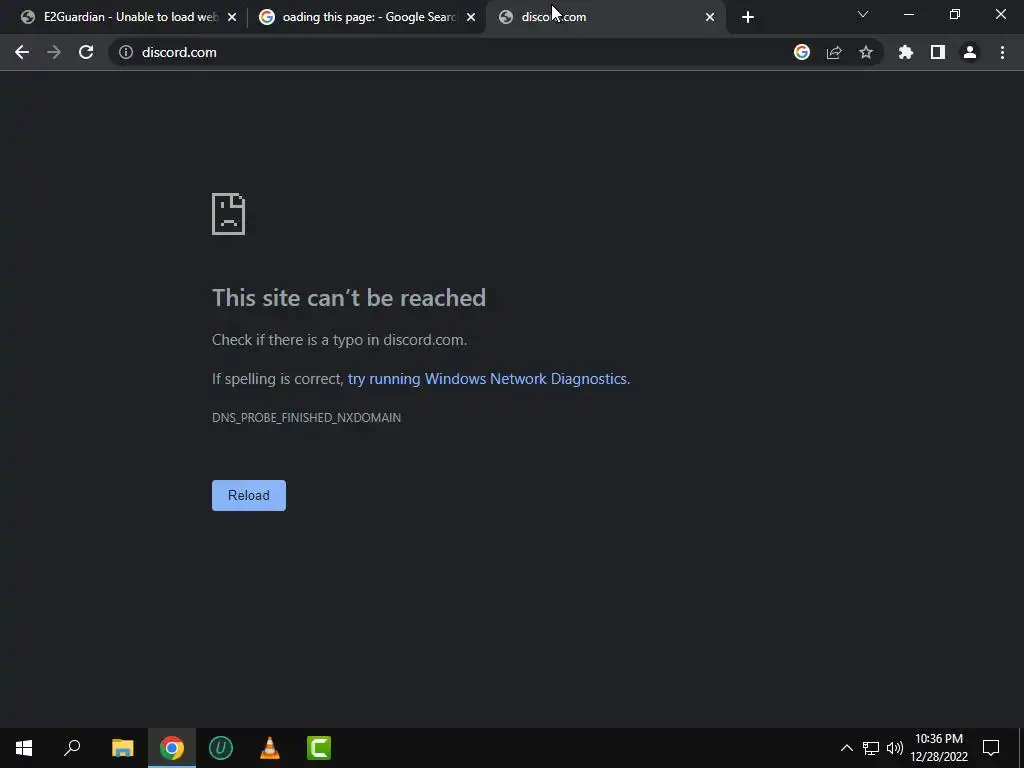This screenshot has height=768, width=1024.
Task: Go back to the previous page
Action: (22, 52)
